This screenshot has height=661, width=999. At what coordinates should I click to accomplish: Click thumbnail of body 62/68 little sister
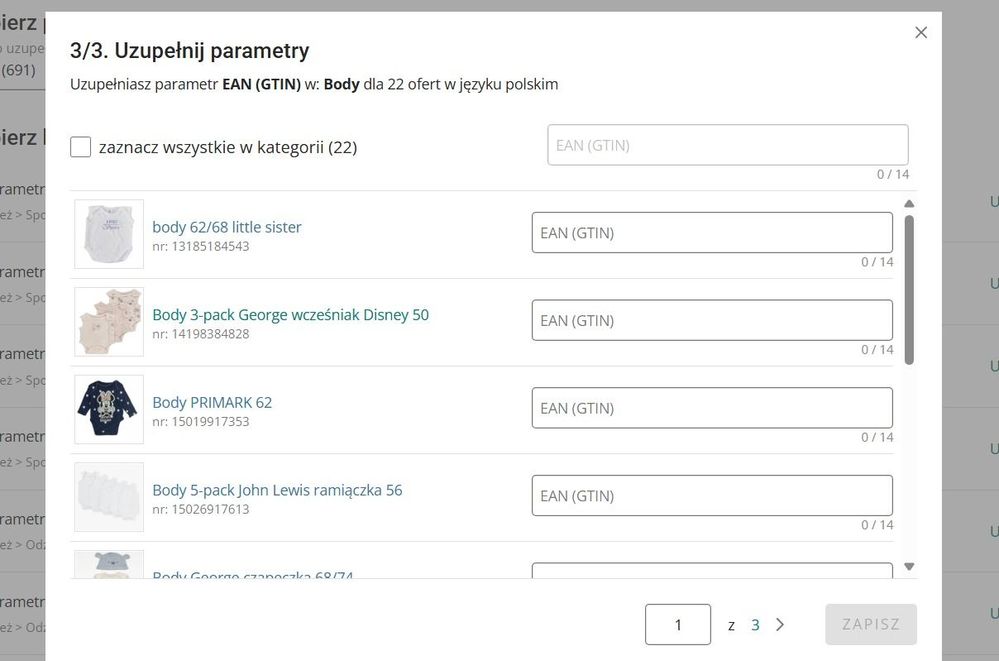(109, 234)
